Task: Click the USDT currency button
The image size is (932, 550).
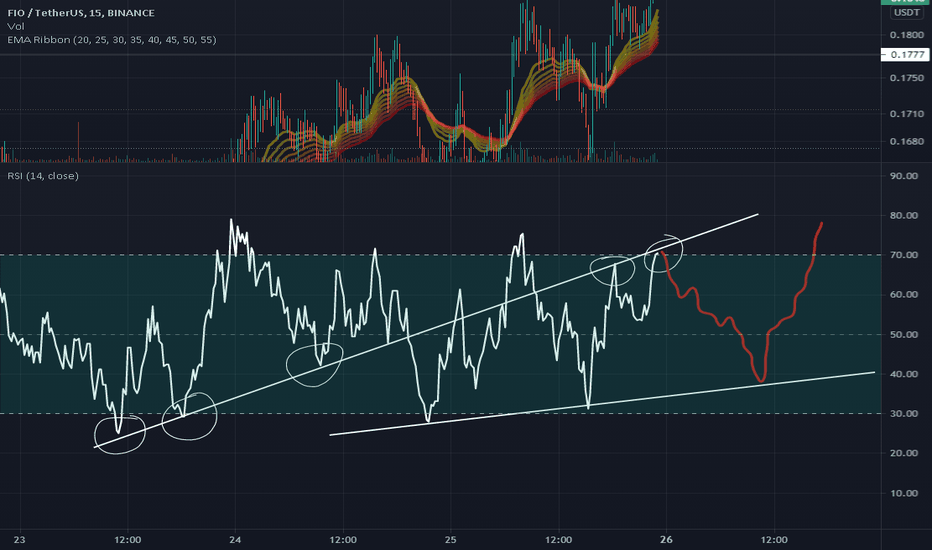Action: pos(906,12)
